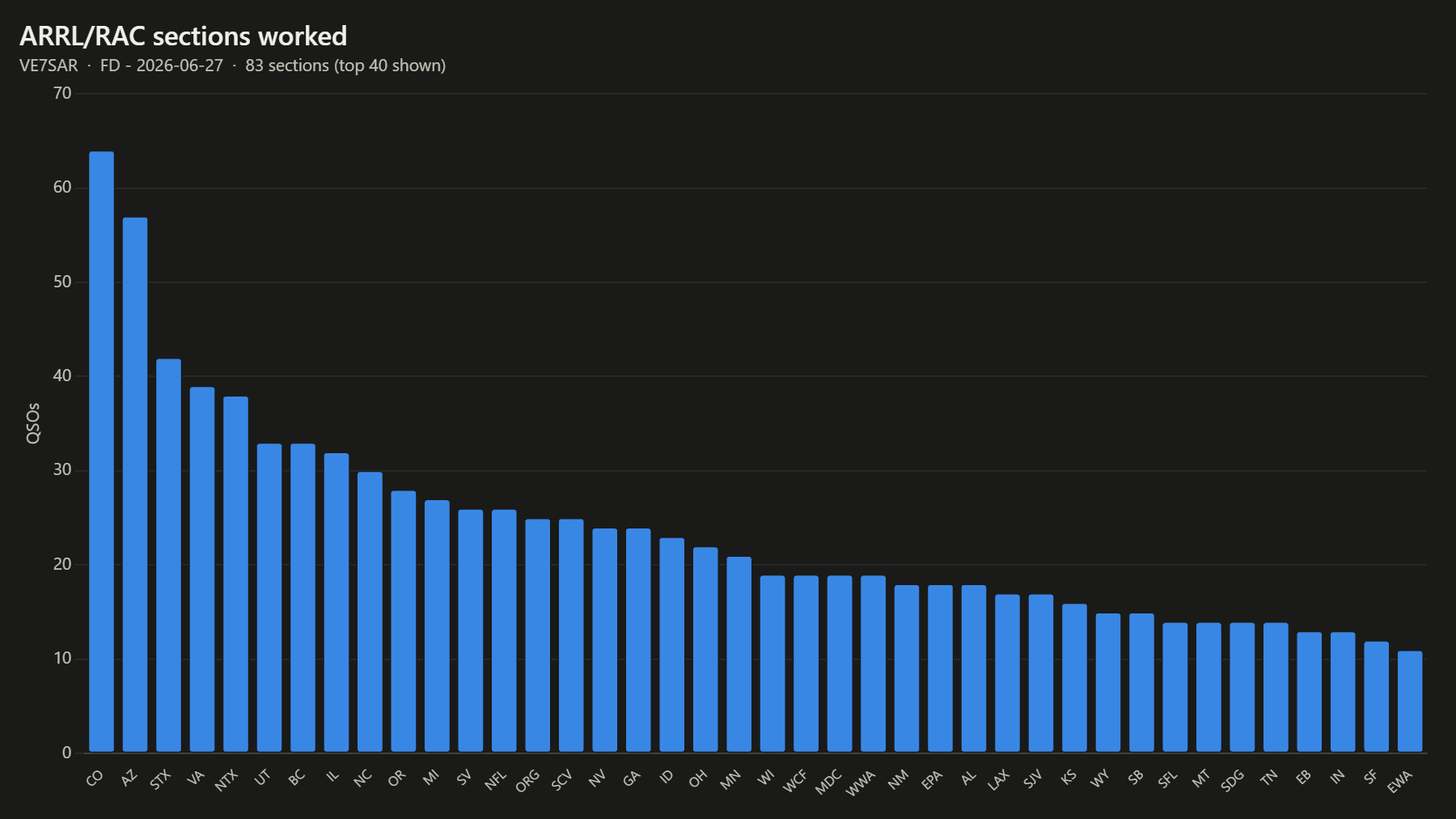
Task: Click the OH section bar
Action: pos(705,650)
